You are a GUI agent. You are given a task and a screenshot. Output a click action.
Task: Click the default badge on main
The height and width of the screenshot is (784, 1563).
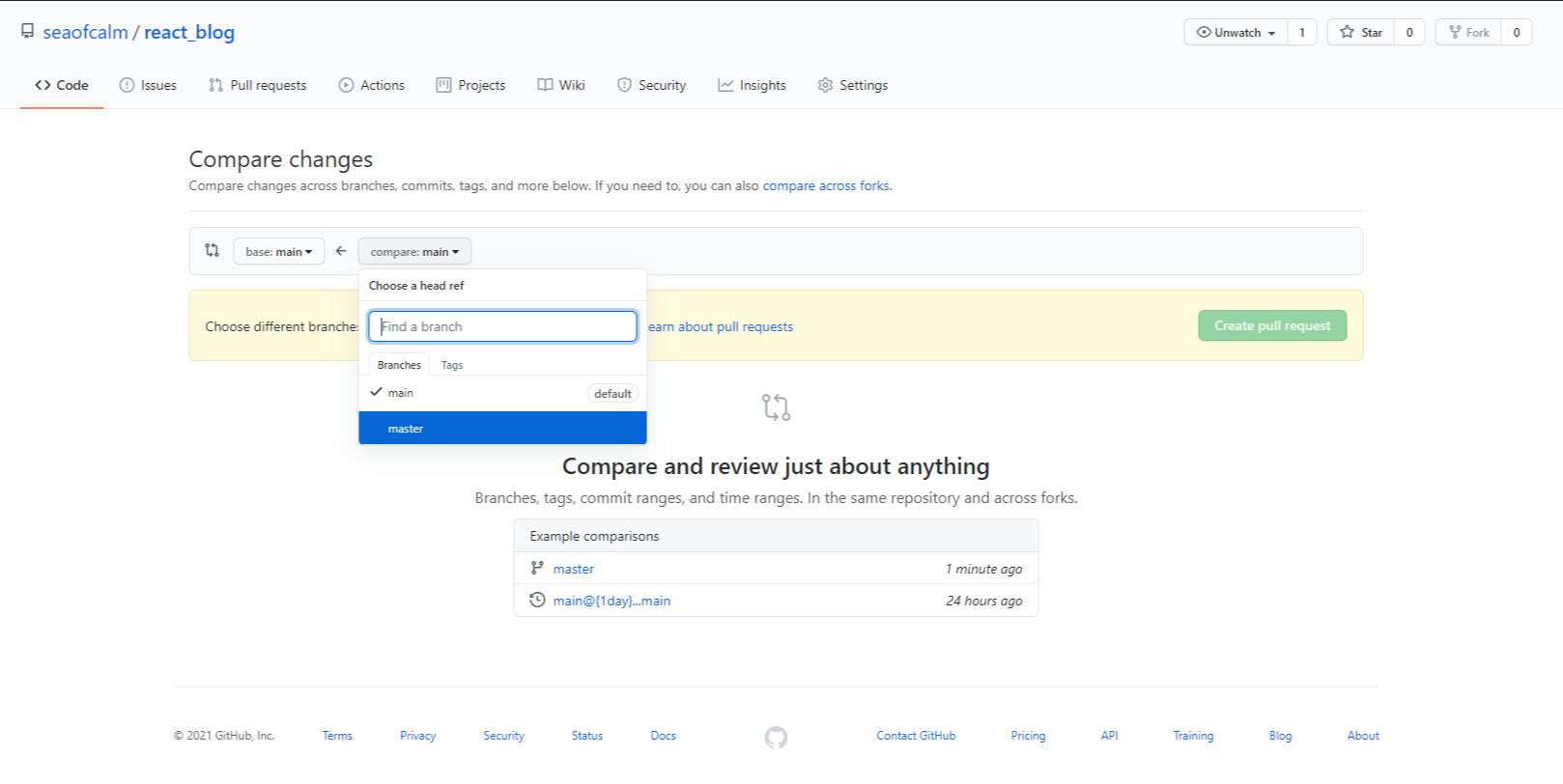[612, 393]
